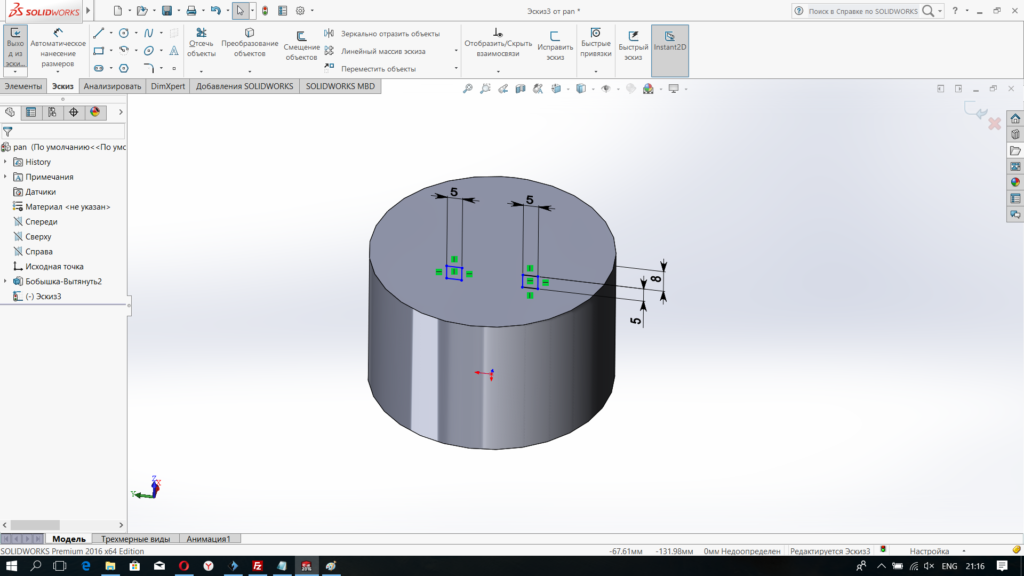Click the Repair Sketch (Исправить эскиз) icon

coord(555,36)
